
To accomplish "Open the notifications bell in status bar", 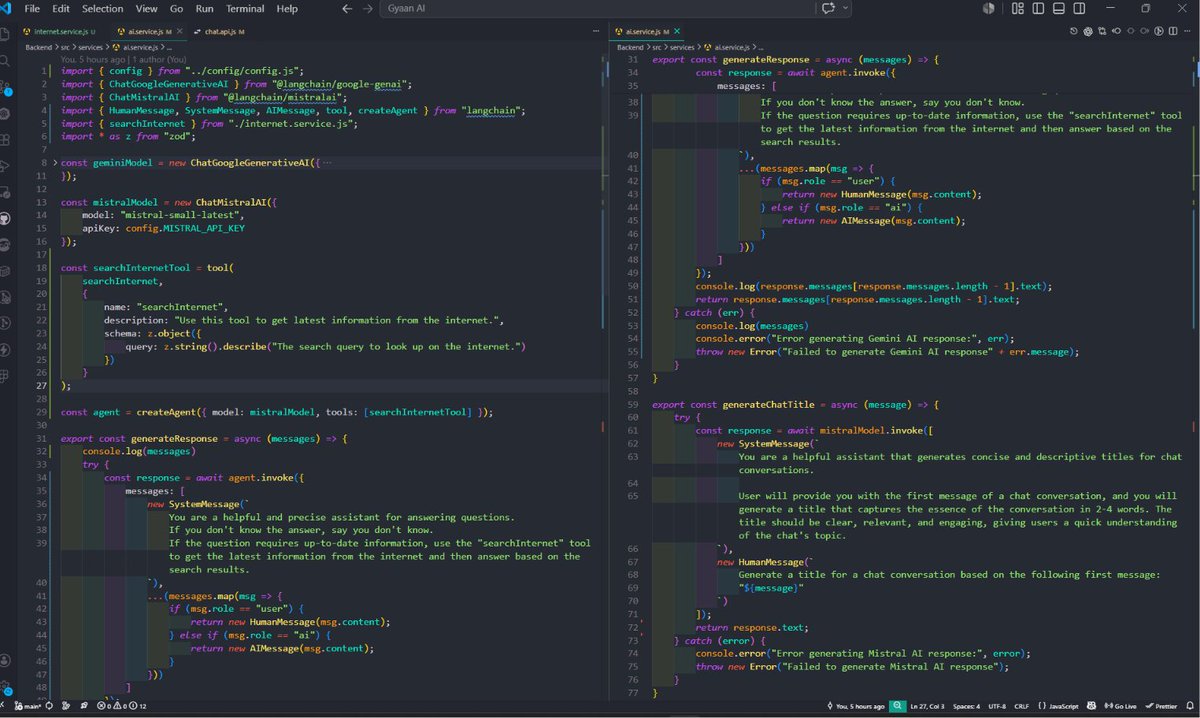I will pyautogui.click(x=1191, y=706).
